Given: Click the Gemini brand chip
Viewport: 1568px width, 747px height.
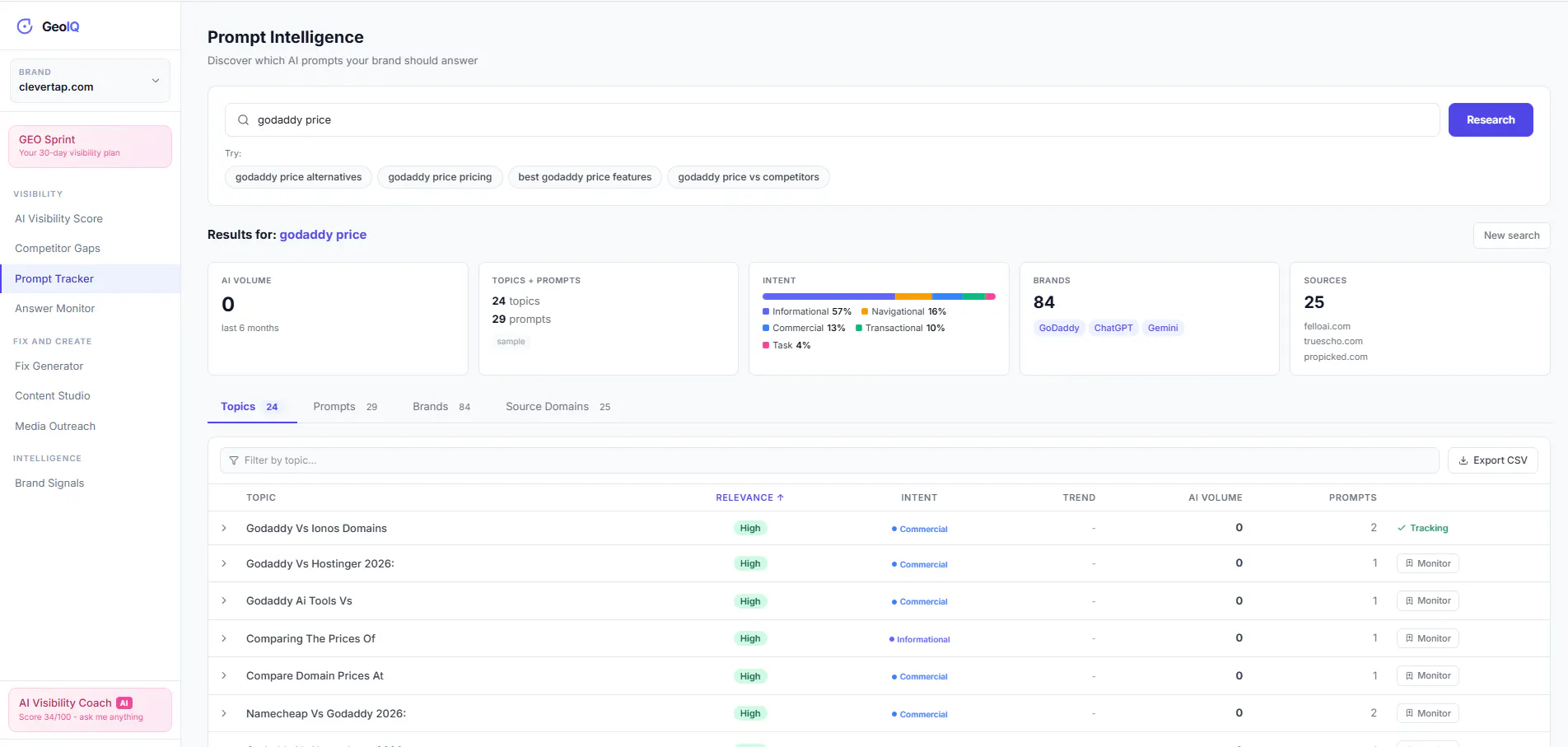Looking at the screenshot, I should (x=1163, y=328).
